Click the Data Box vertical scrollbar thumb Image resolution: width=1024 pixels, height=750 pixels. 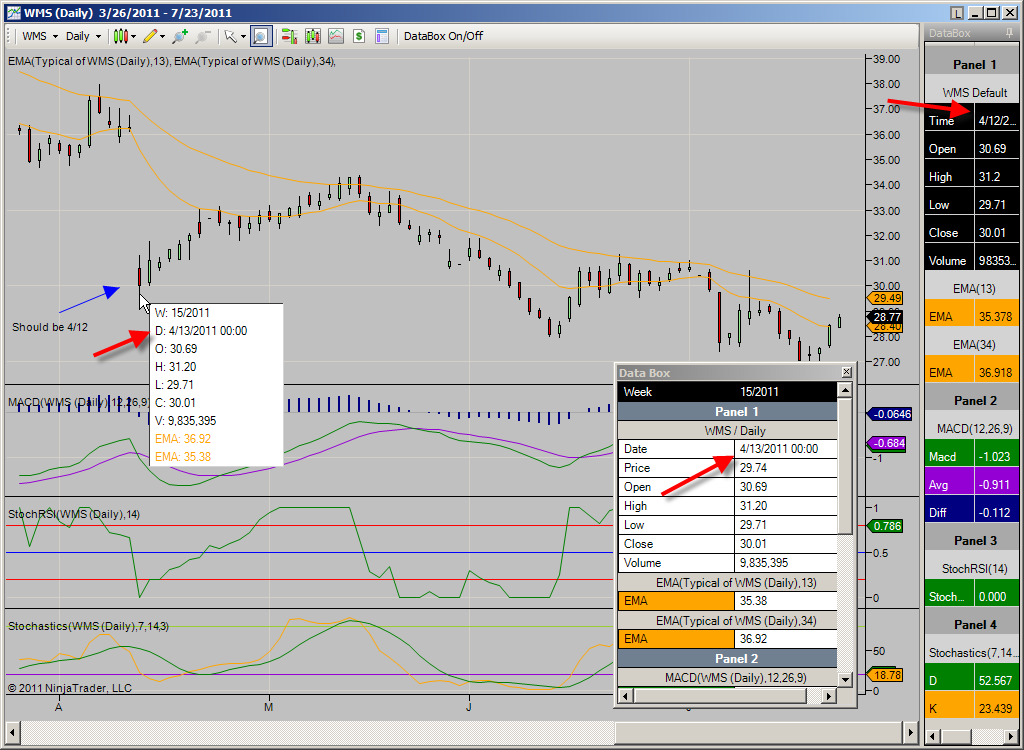(x=845, y=466)
